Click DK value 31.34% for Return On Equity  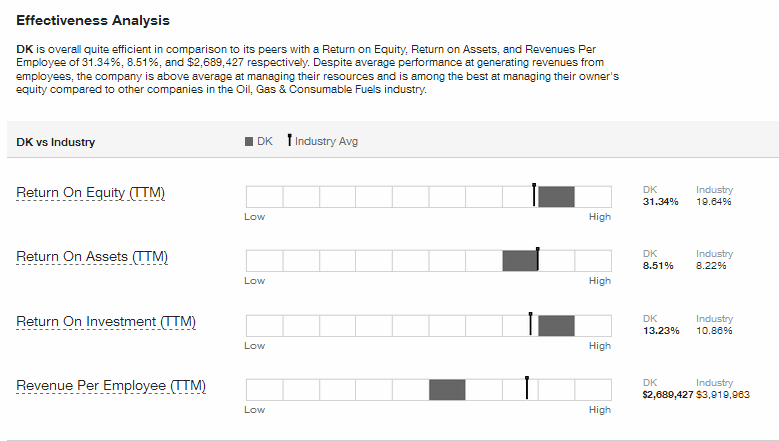tap(660, 202)
